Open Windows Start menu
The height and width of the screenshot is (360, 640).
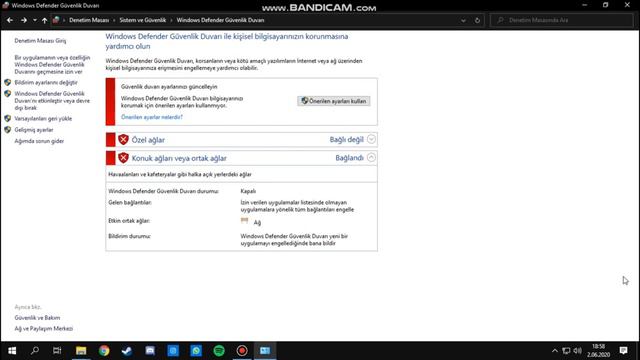tap(12, 351)
